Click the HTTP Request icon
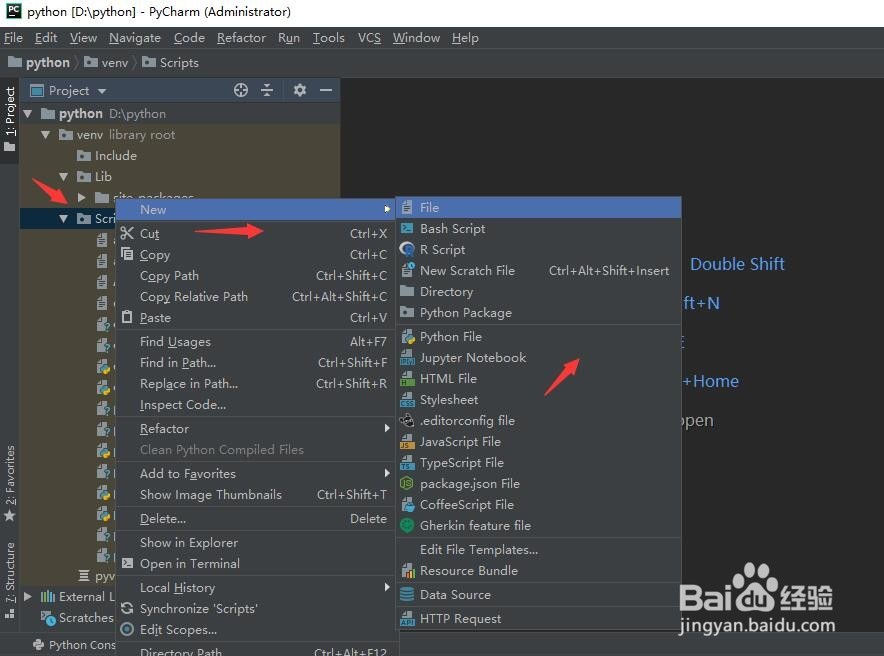Viewport: 884px width, 656px height. 407,618
